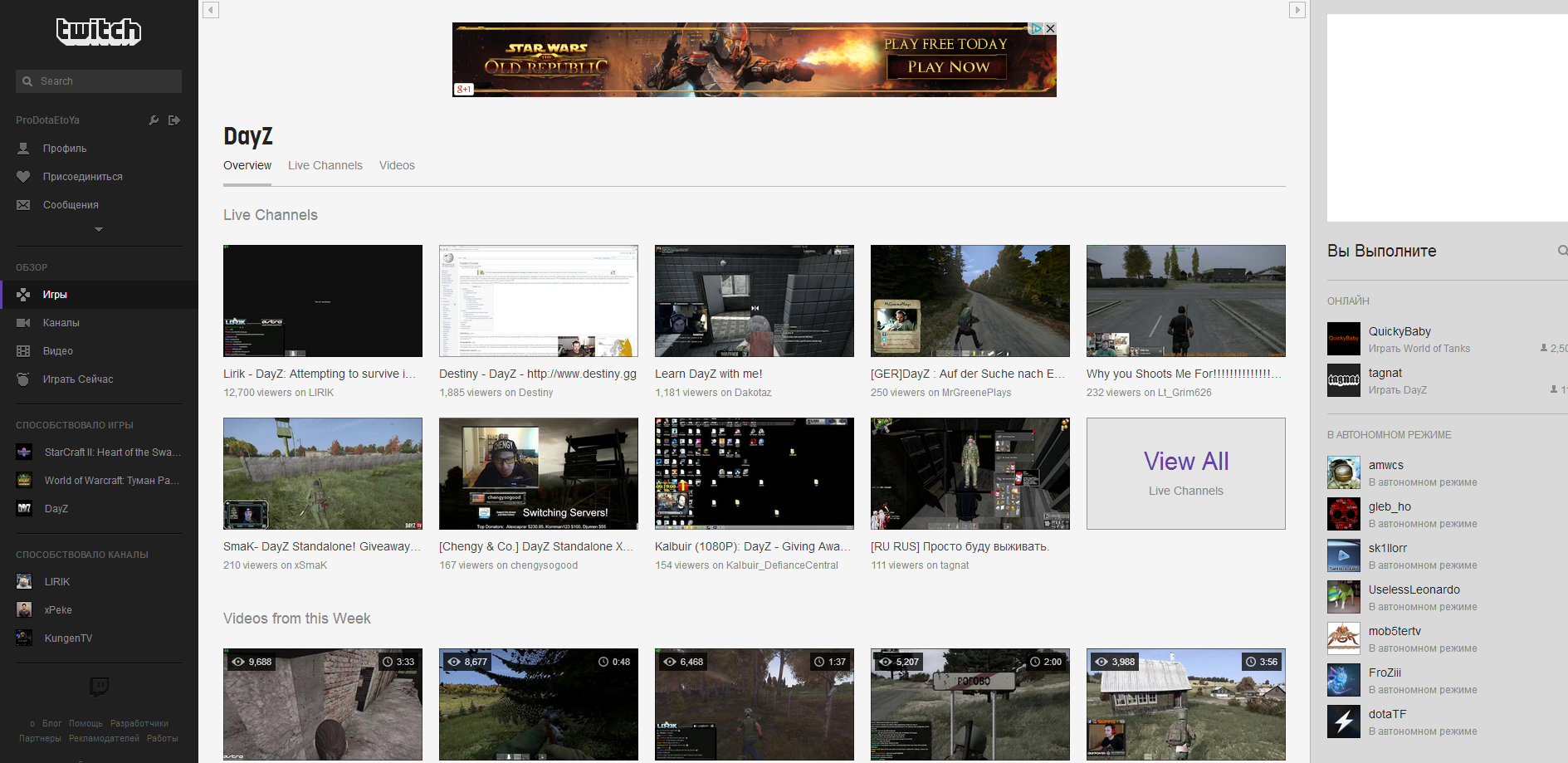Collapse the right panel arrow
Image resolution: width=1568 pixels, height=763 pixels.
click(1297, 10)
